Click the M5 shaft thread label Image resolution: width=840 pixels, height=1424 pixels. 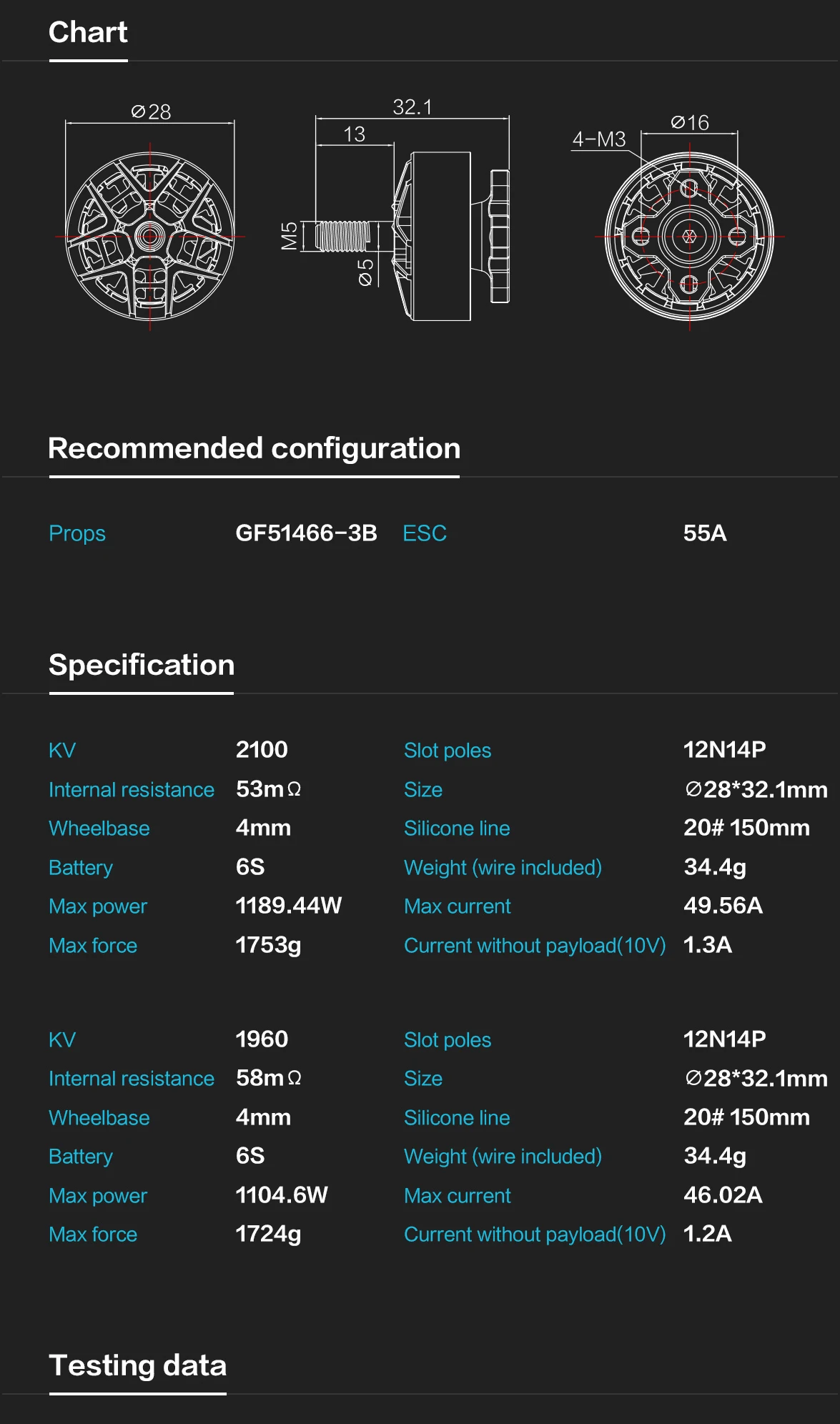[289, 236]
